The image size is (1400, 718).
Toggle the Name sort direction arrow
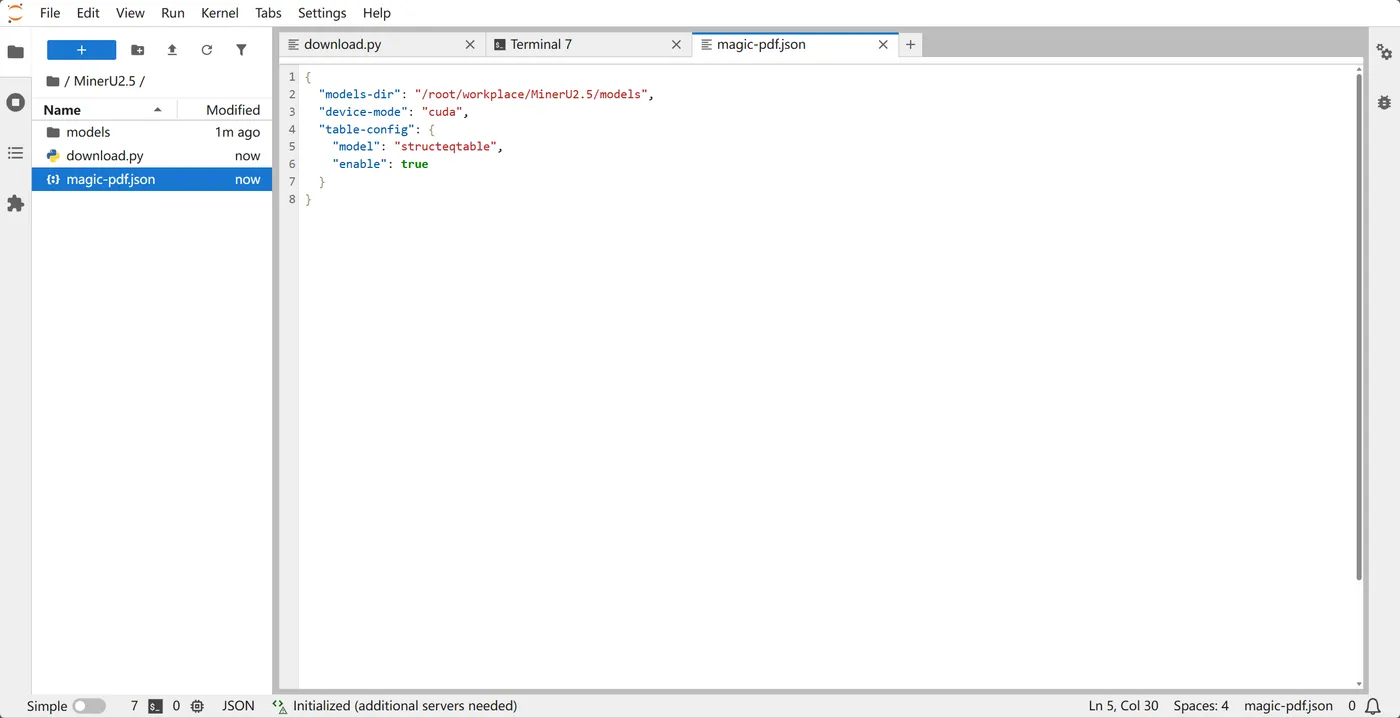pos(158,109)
